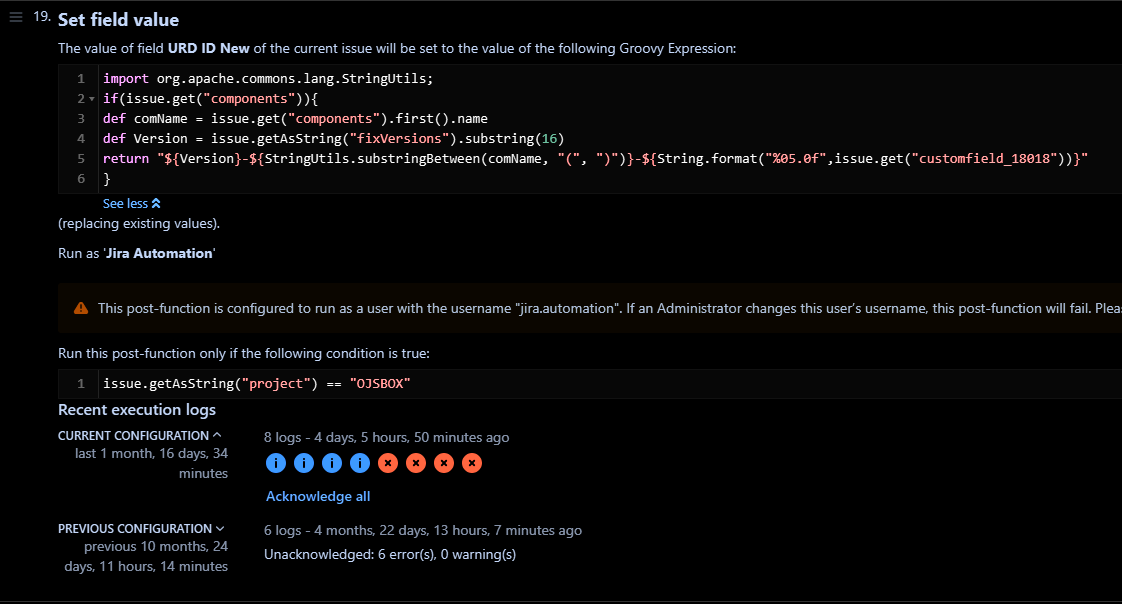Viewport: 1122px width, 604px height.
Task: Open the hamburger menu beside step 19
Action: point(15,16)
